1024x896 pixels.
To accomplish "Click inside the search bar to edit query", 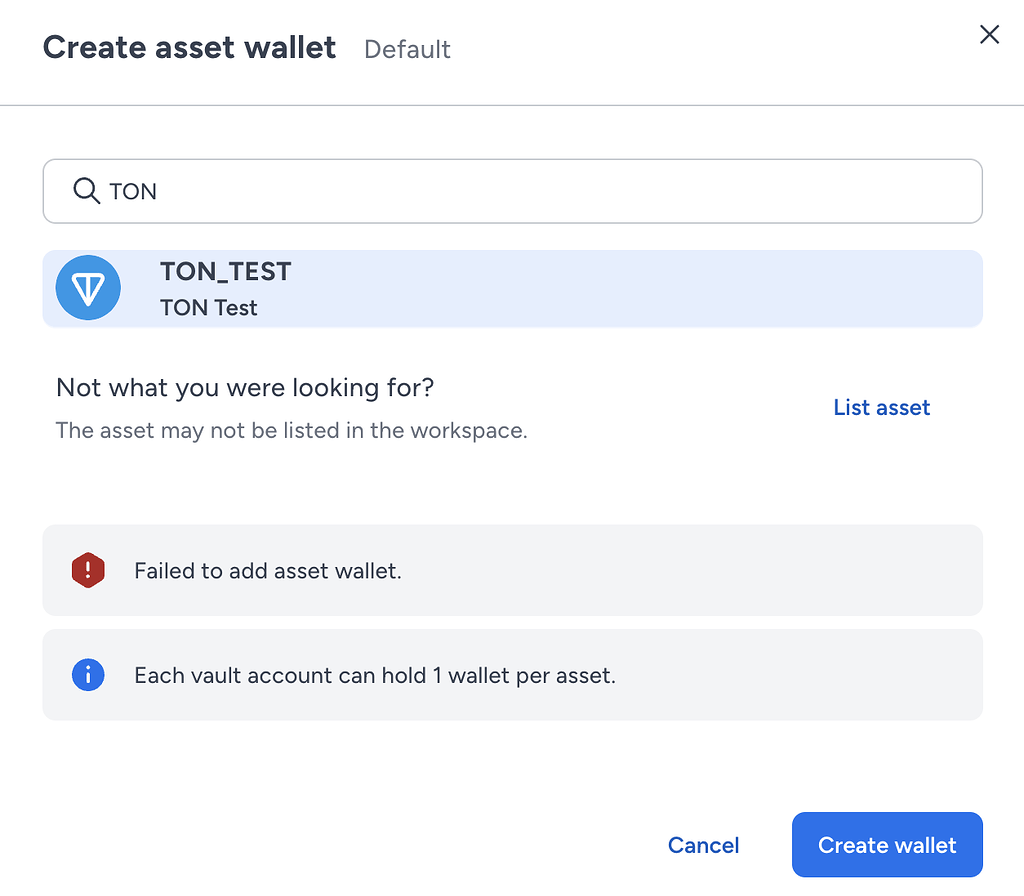I will (400, 190).
